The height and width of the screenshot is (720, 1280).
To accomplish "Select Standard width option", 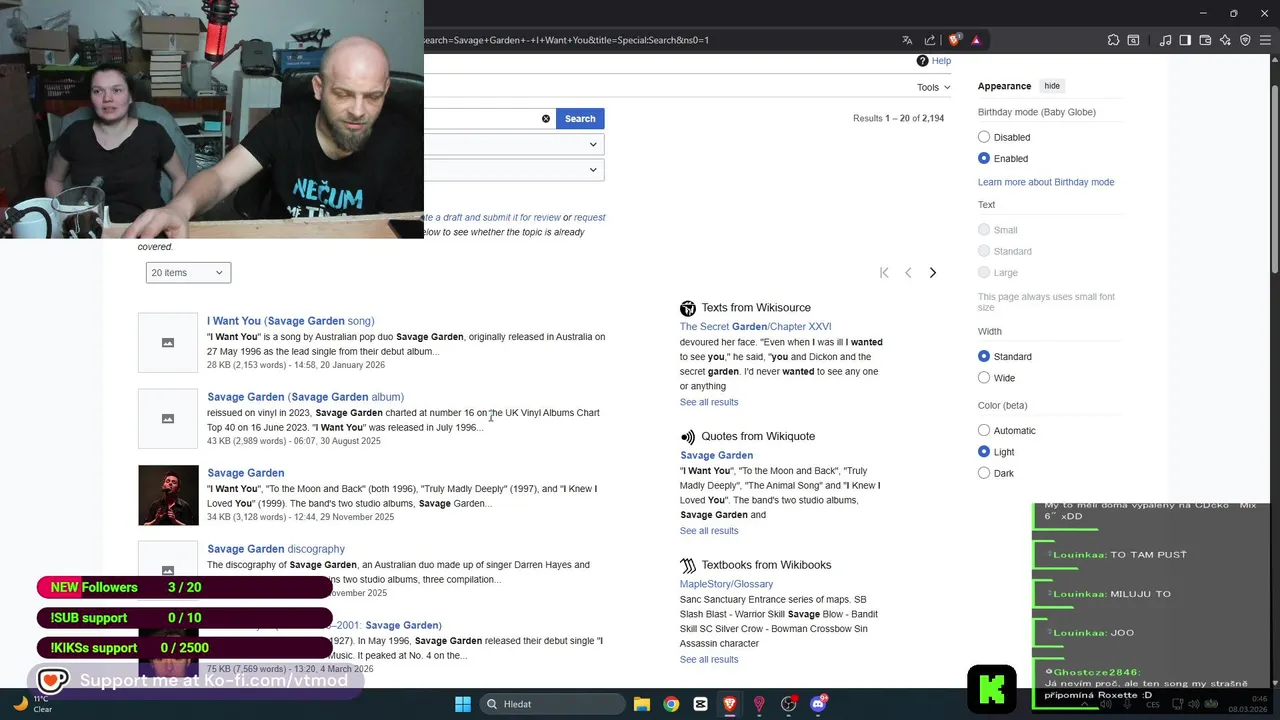I will [x=984, y=356].
